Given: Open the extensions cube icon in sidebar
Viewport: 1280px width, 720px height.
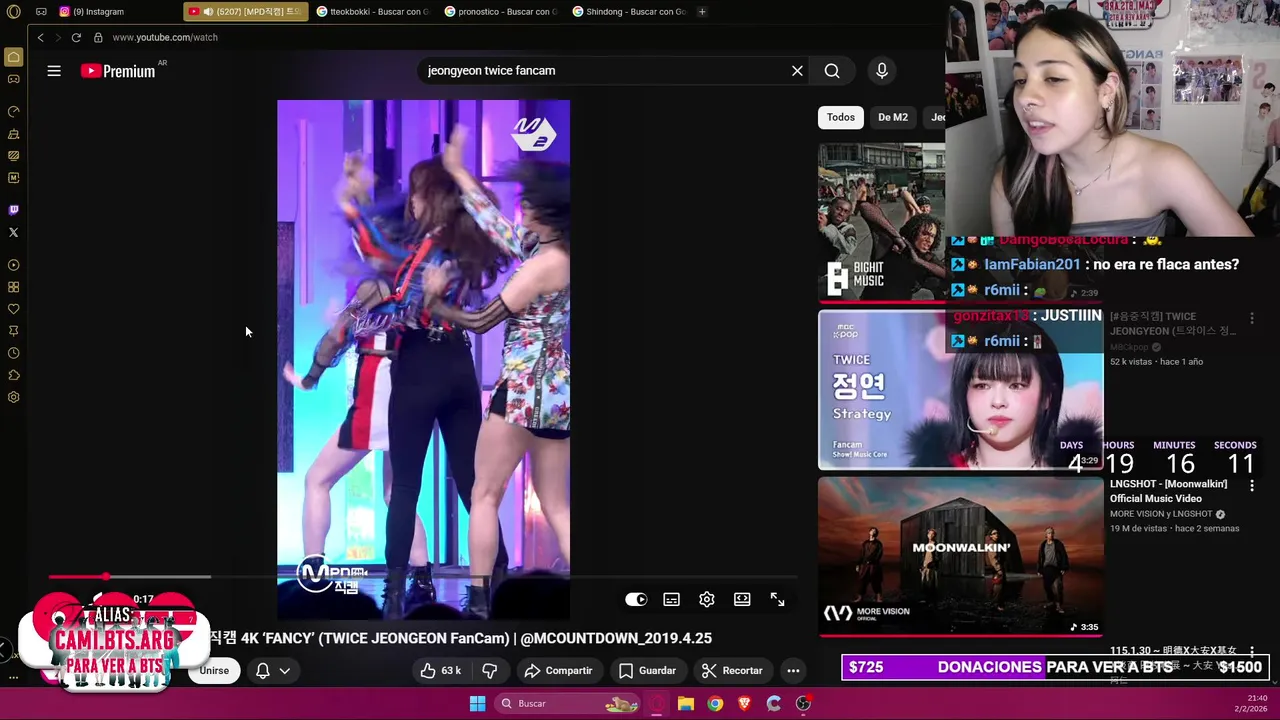Looking at the screenshot, I should click(x=13, y=375).
